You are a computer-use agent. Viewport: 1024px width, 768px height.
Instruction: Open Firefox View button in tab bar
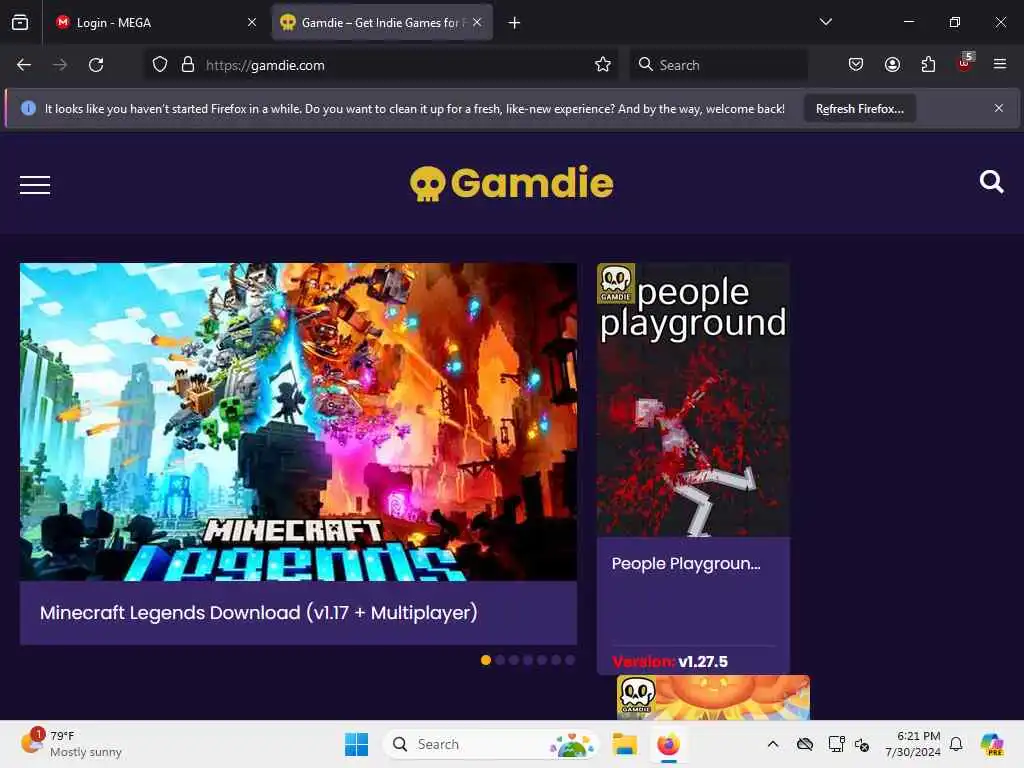tap(20, 22)
